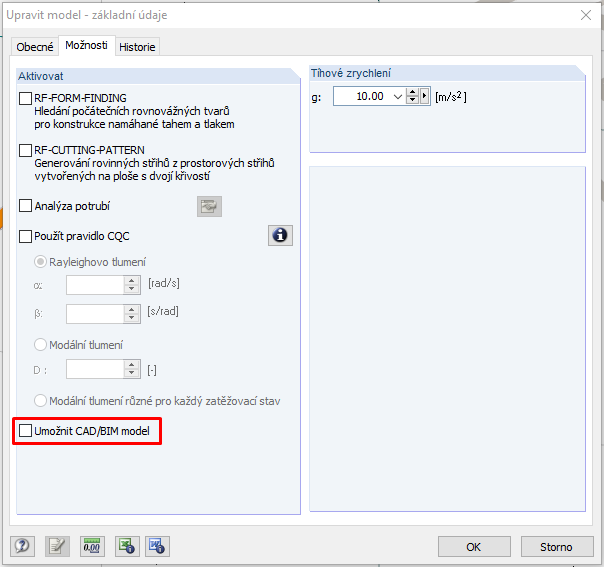Open the CQC rule info icon
This screenshot has width=604, height=567.
[x=280, y=235]
